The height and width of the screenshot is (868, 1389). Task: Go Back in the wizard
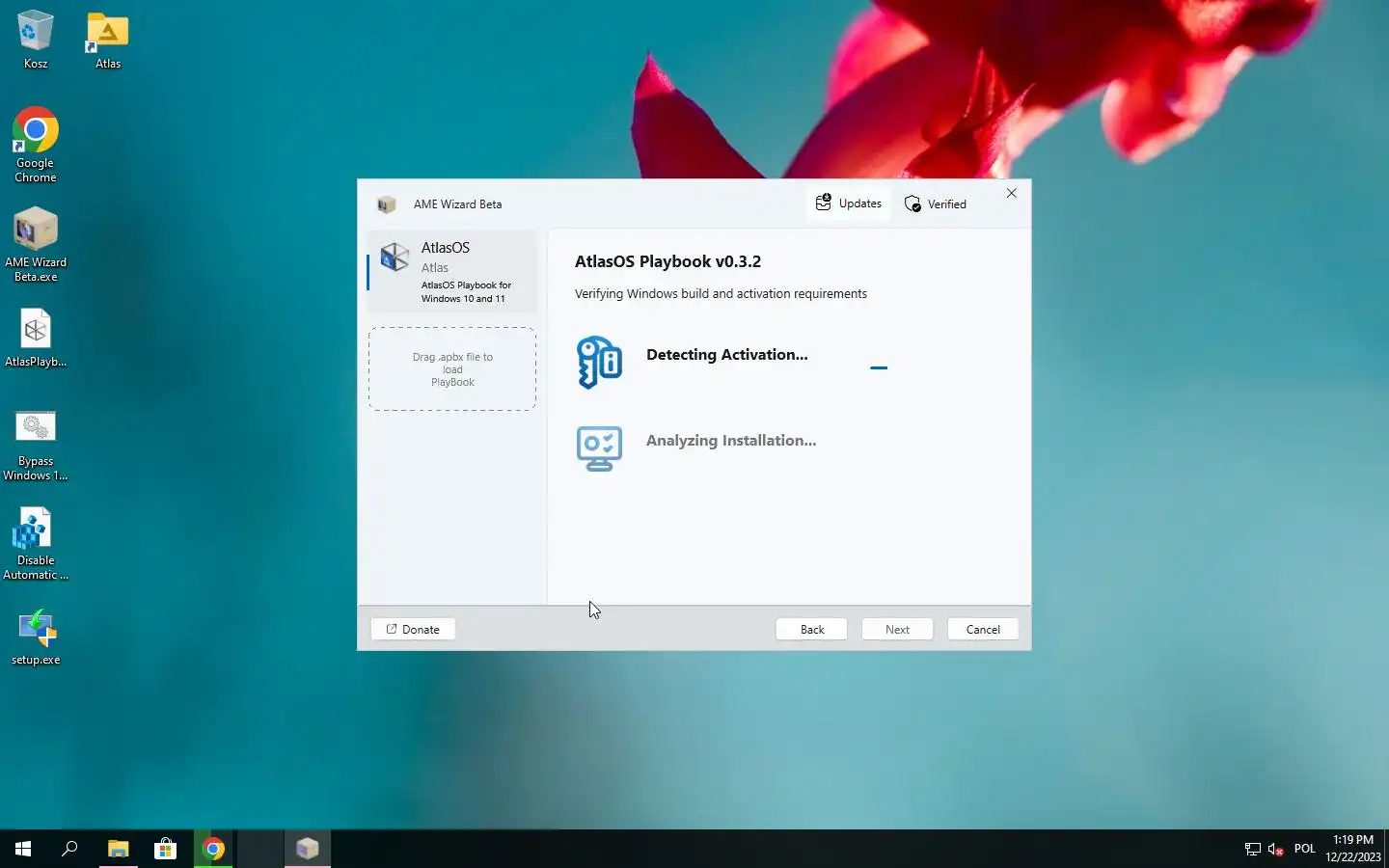(812, 629)
